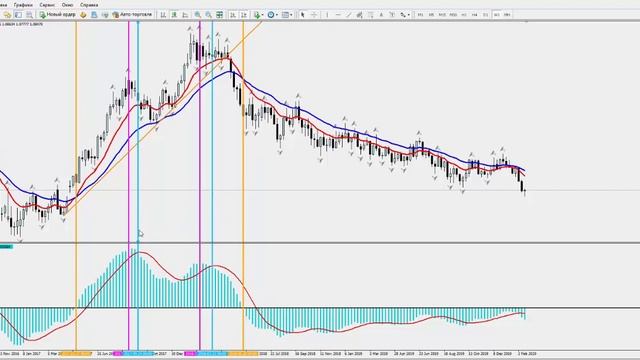Switch timeframe to M30

coord(453,15)
